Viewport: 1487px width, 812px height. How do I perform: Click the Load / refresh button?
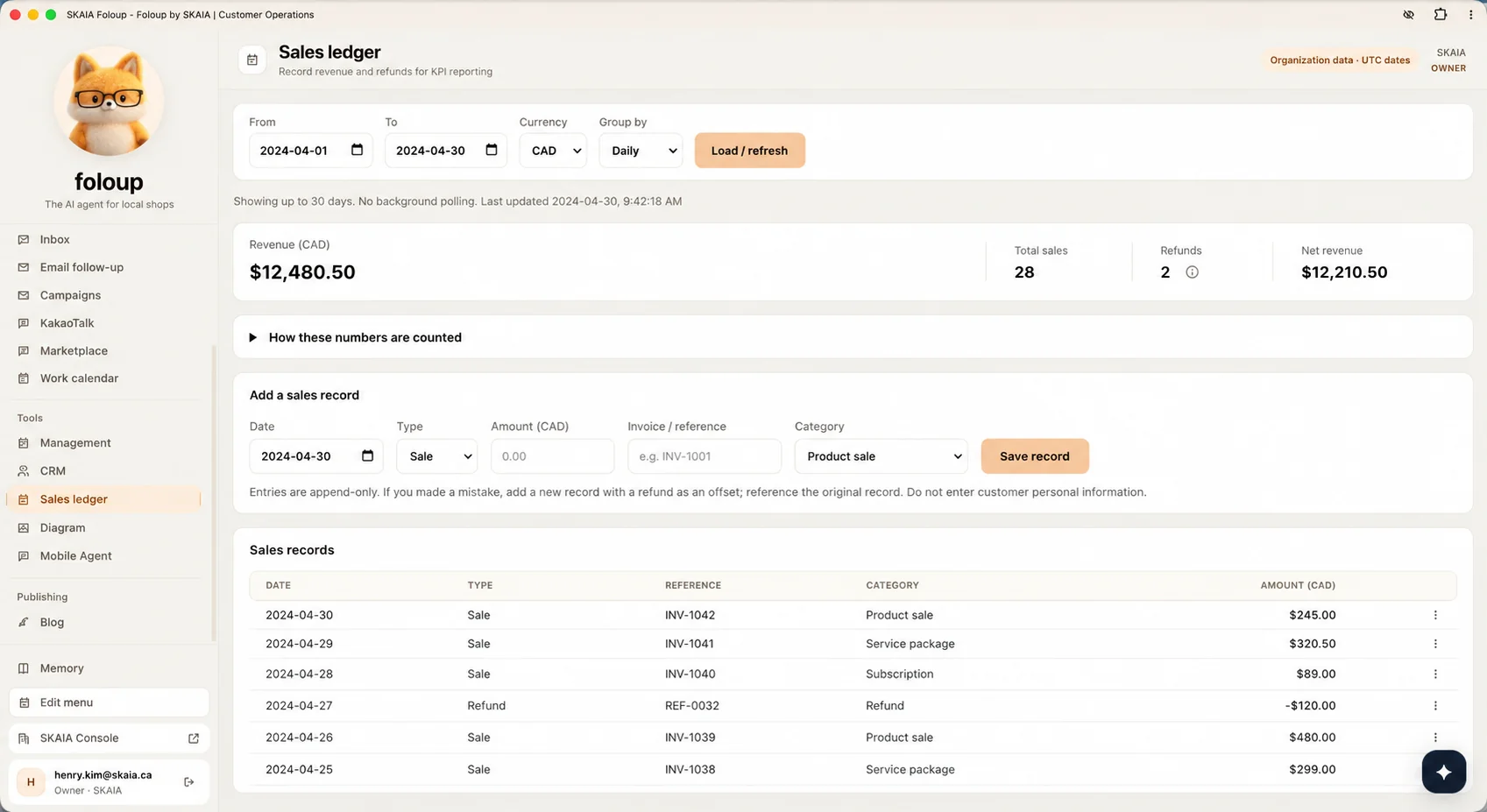point(749,151)
